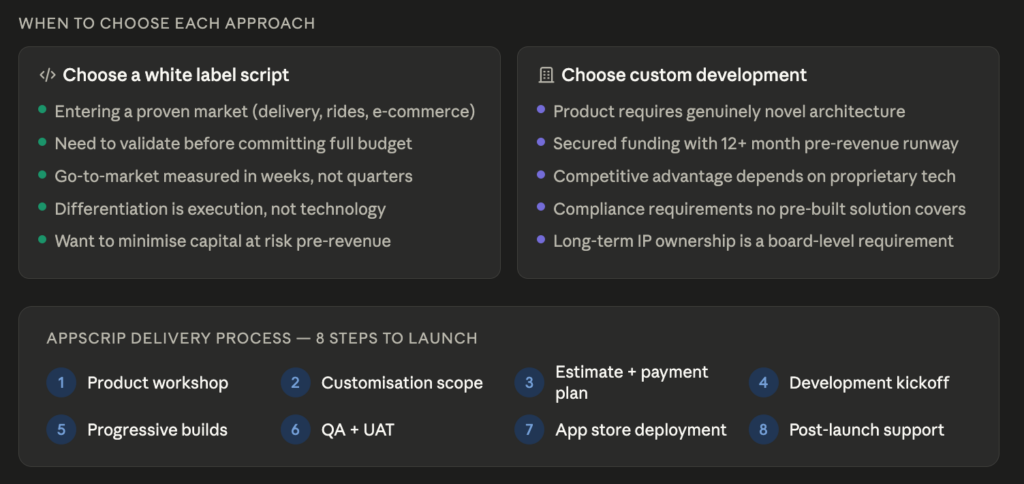Click 'Entering a proven market' bullet text
This screenshot has width=1024, height=484.
(264, 112)
